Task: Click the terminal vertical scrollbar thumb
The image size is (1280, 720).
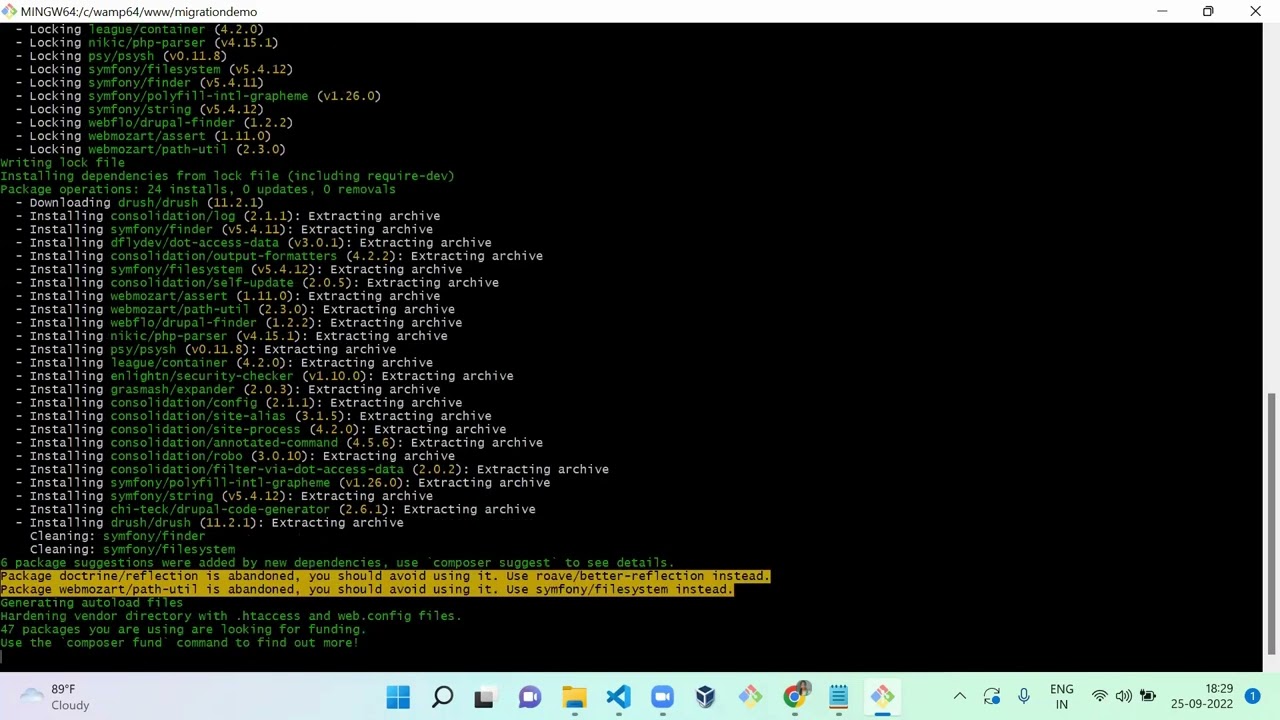Action: tap(1272, 523)
